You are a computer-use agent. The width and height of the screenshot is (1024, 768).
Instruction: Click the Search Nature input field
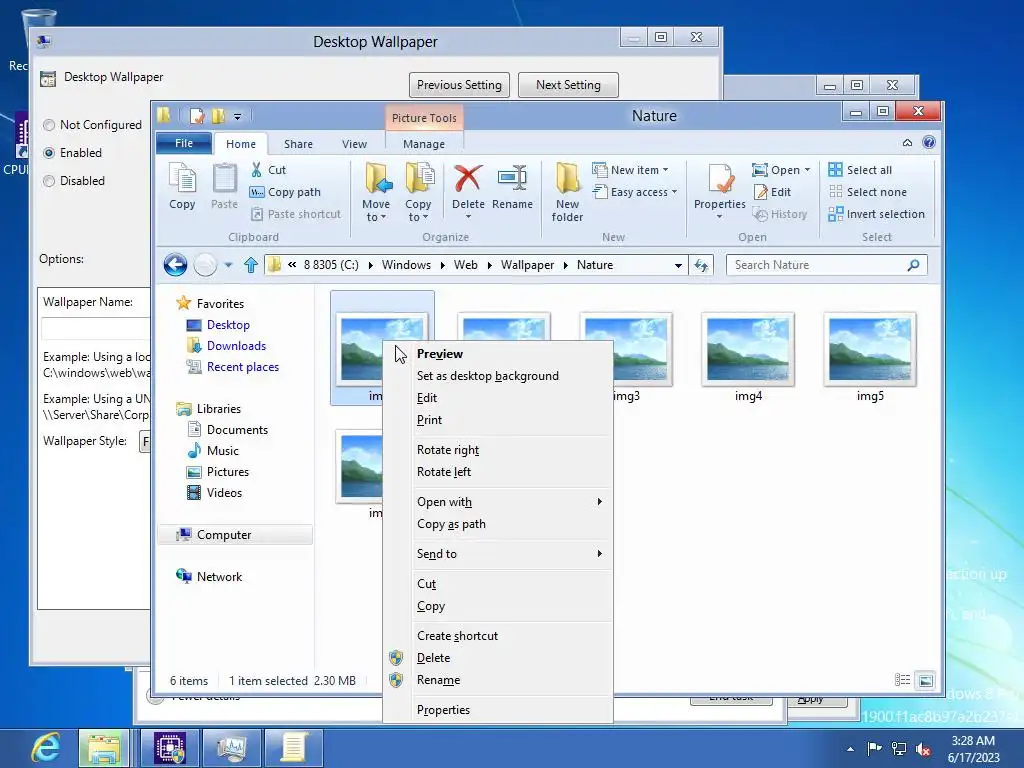pyautogui.click(x=816, y=264)
